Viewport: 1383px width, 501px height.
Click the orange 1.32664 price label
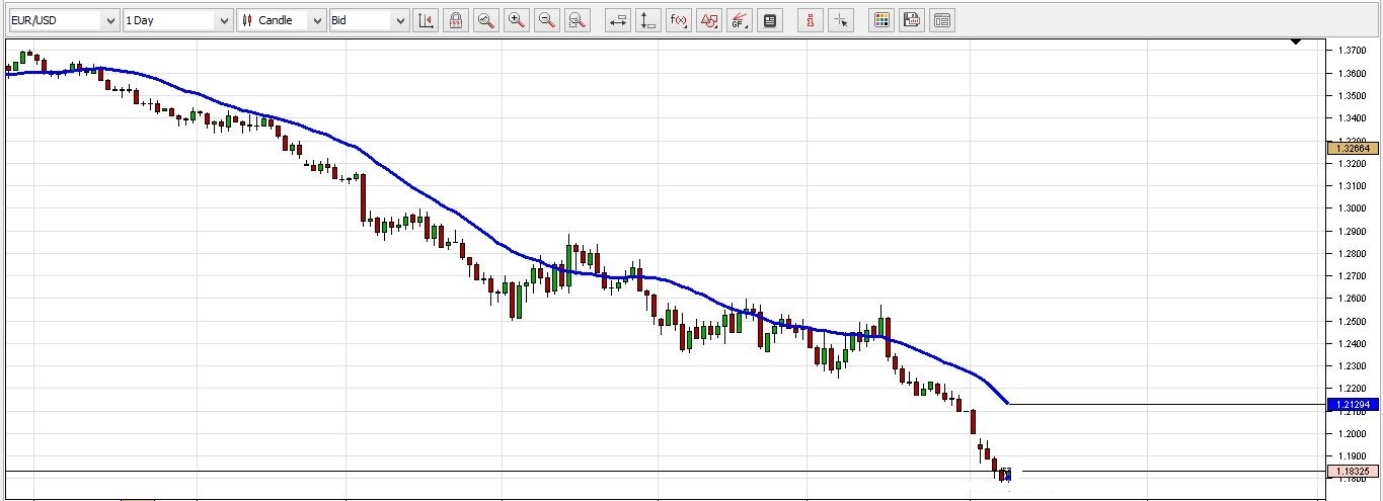pyautogui.click(x=1354, y=148)
